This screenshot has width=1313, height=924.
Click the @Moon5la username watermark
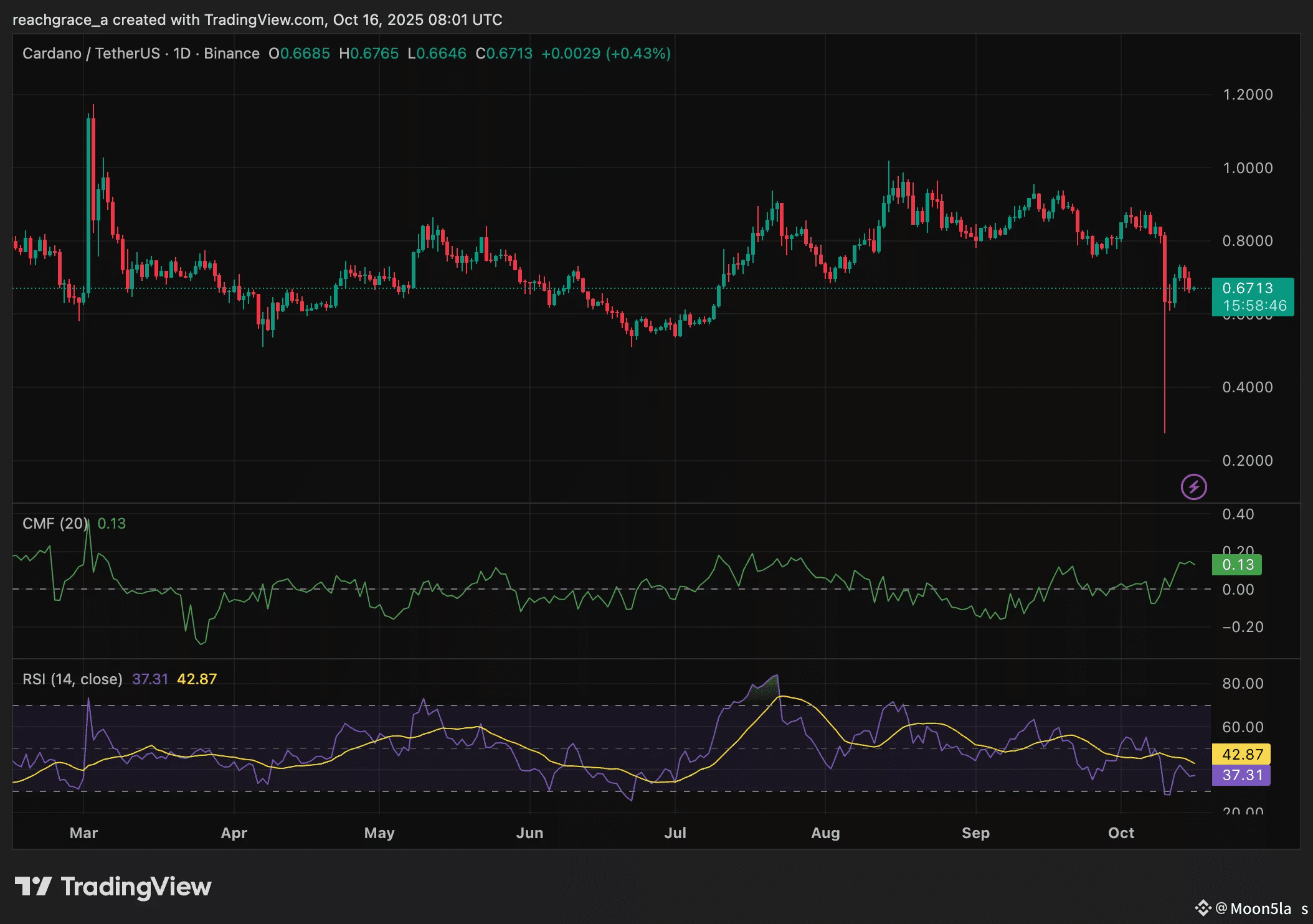click(x=1253, y=908)
